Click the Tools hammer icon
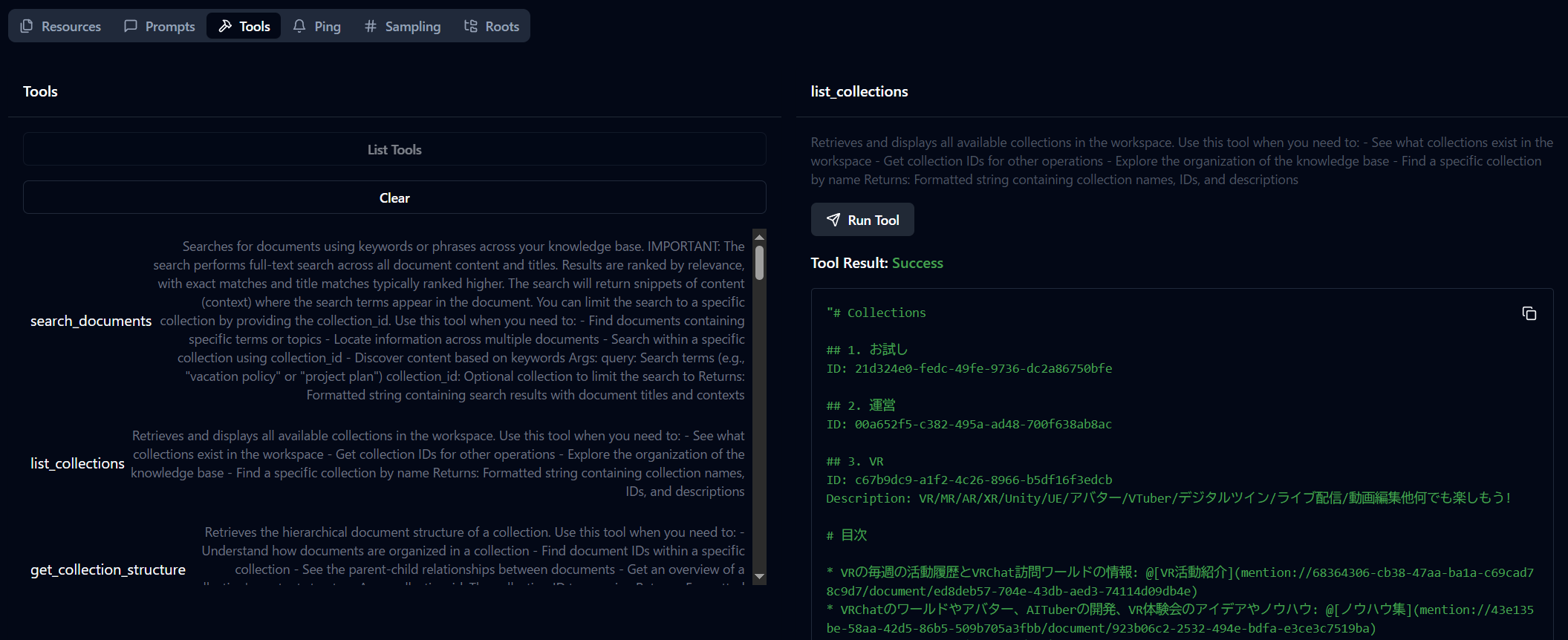 225,26
